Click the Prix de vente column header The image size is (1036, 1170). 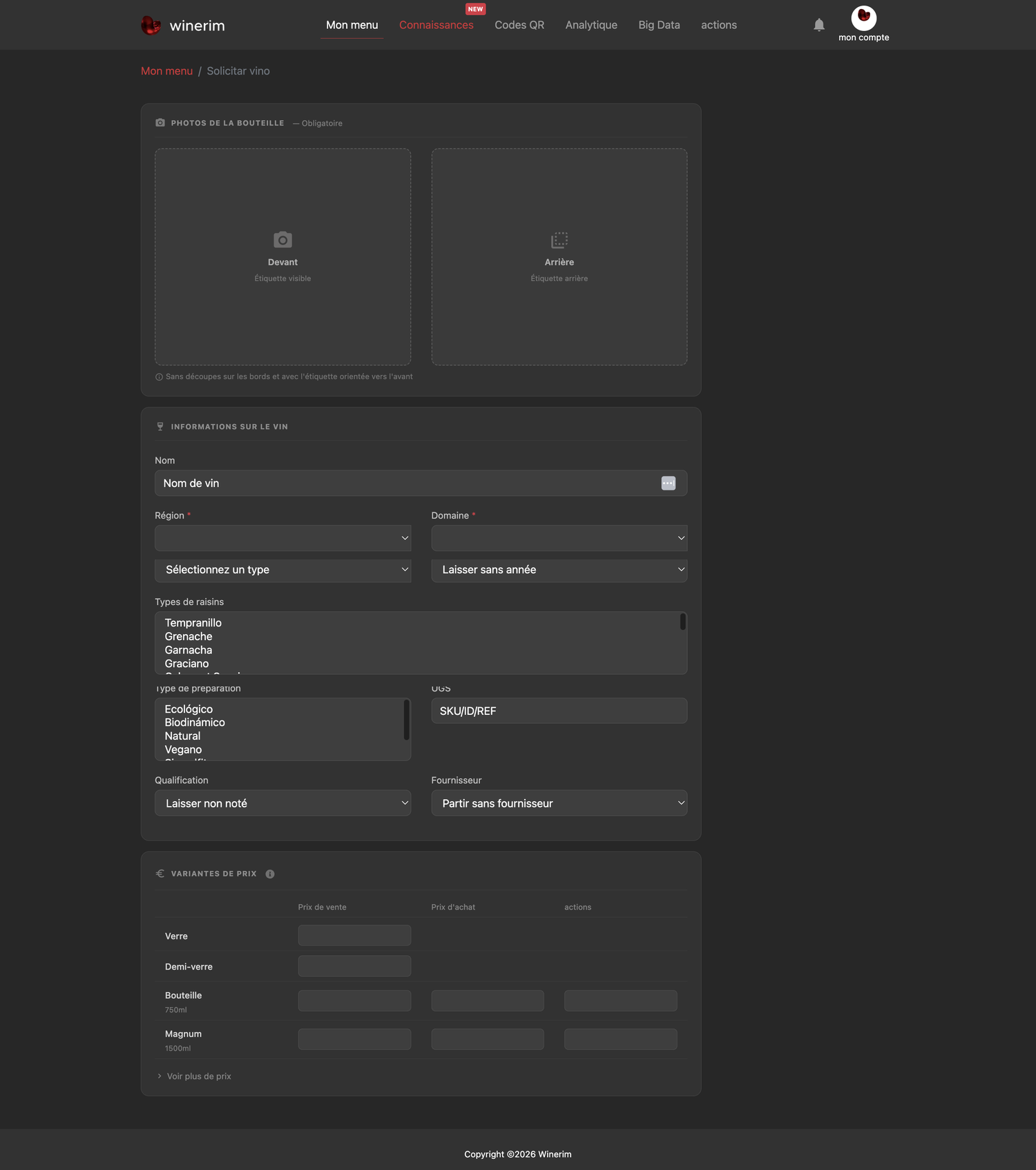[x=322, y=908]
